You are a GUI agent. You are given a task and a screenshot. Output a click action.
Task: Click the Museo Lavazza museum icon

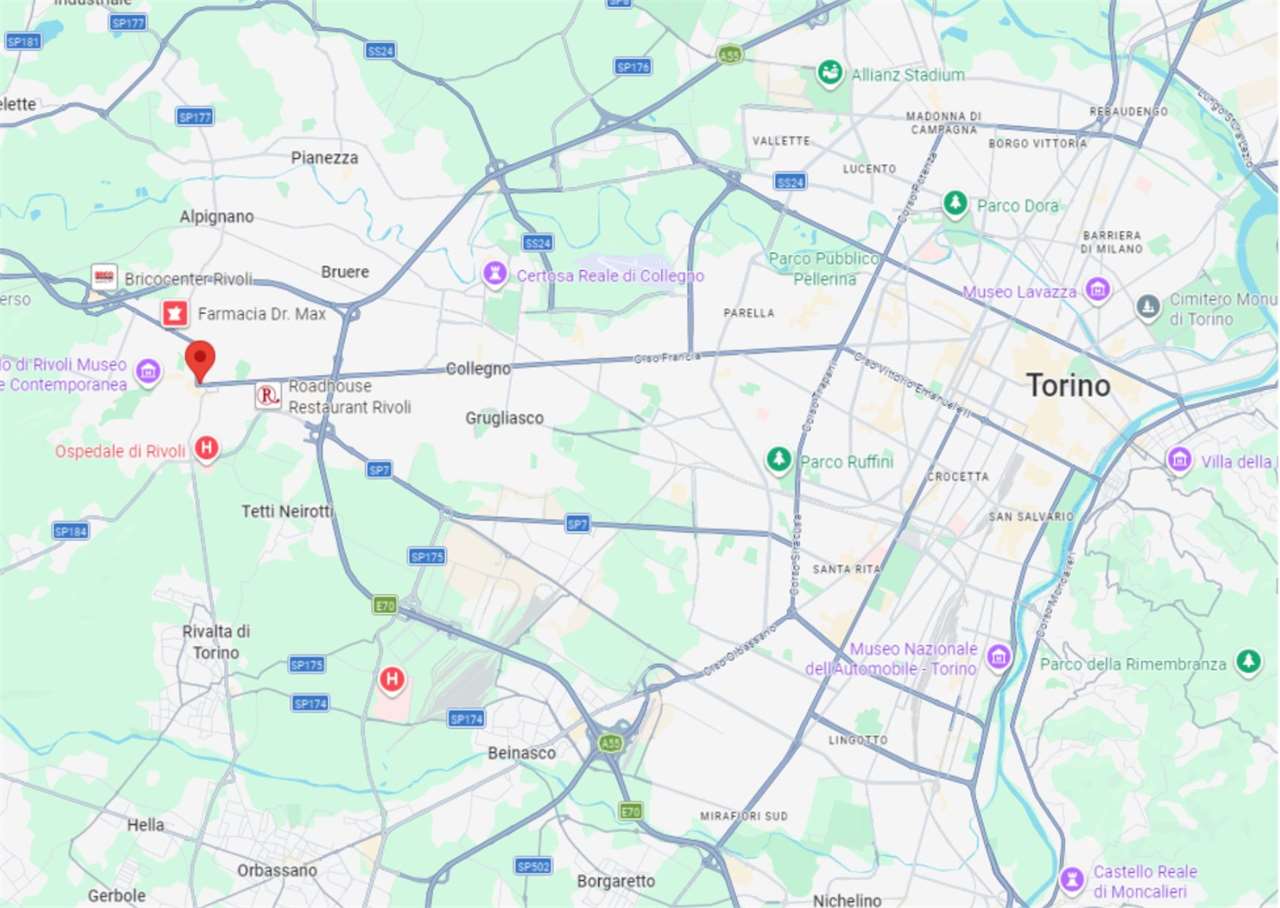[1098, 291]
